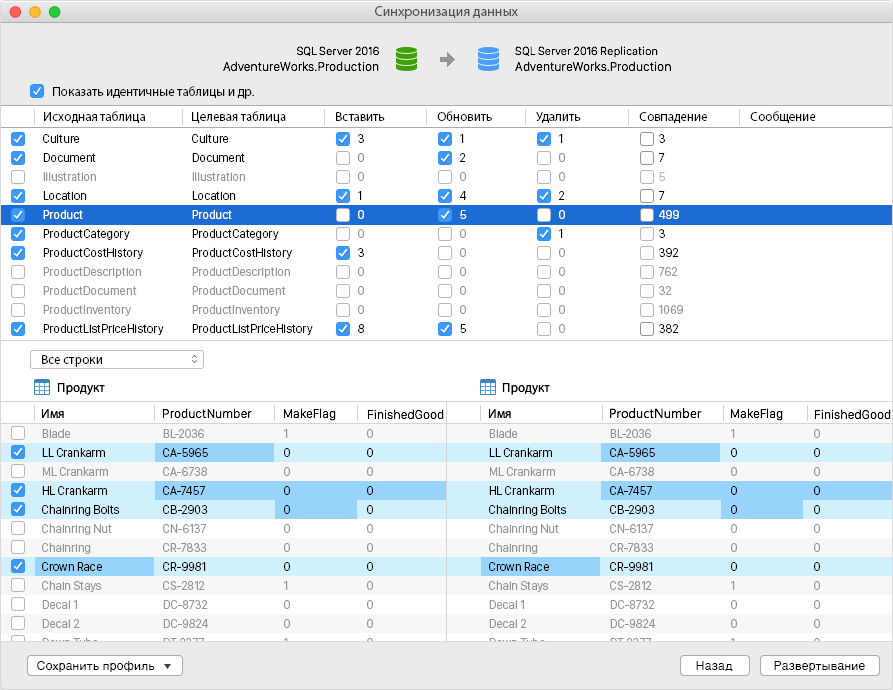Uncheck Показать идентичные таблицы и др.
Screen dimensions: 893x690
(37, 91)
